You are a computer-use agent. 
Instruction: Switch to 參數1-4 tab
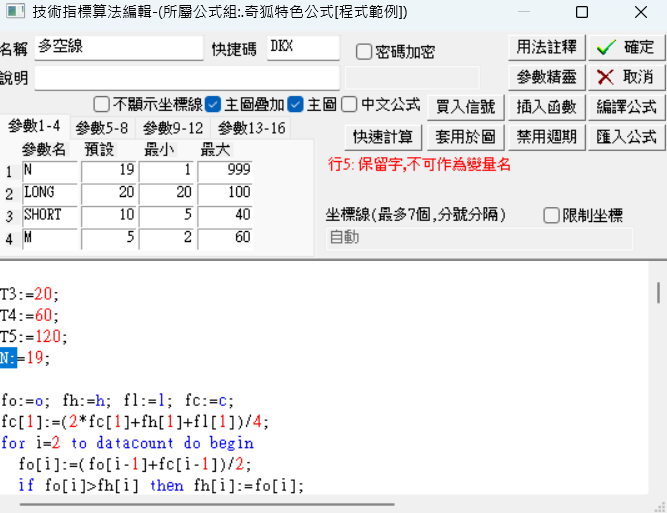[34, 126]
